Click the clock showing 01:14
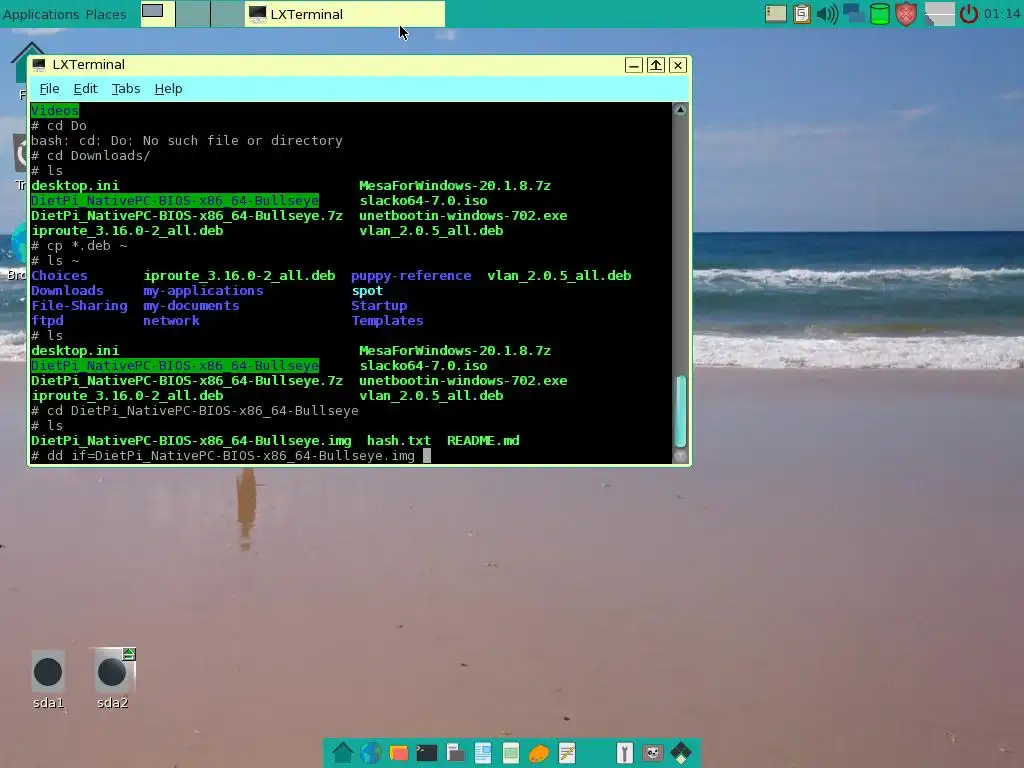1024x768 pixels. pyautogui.click(x=1002, y=14)
